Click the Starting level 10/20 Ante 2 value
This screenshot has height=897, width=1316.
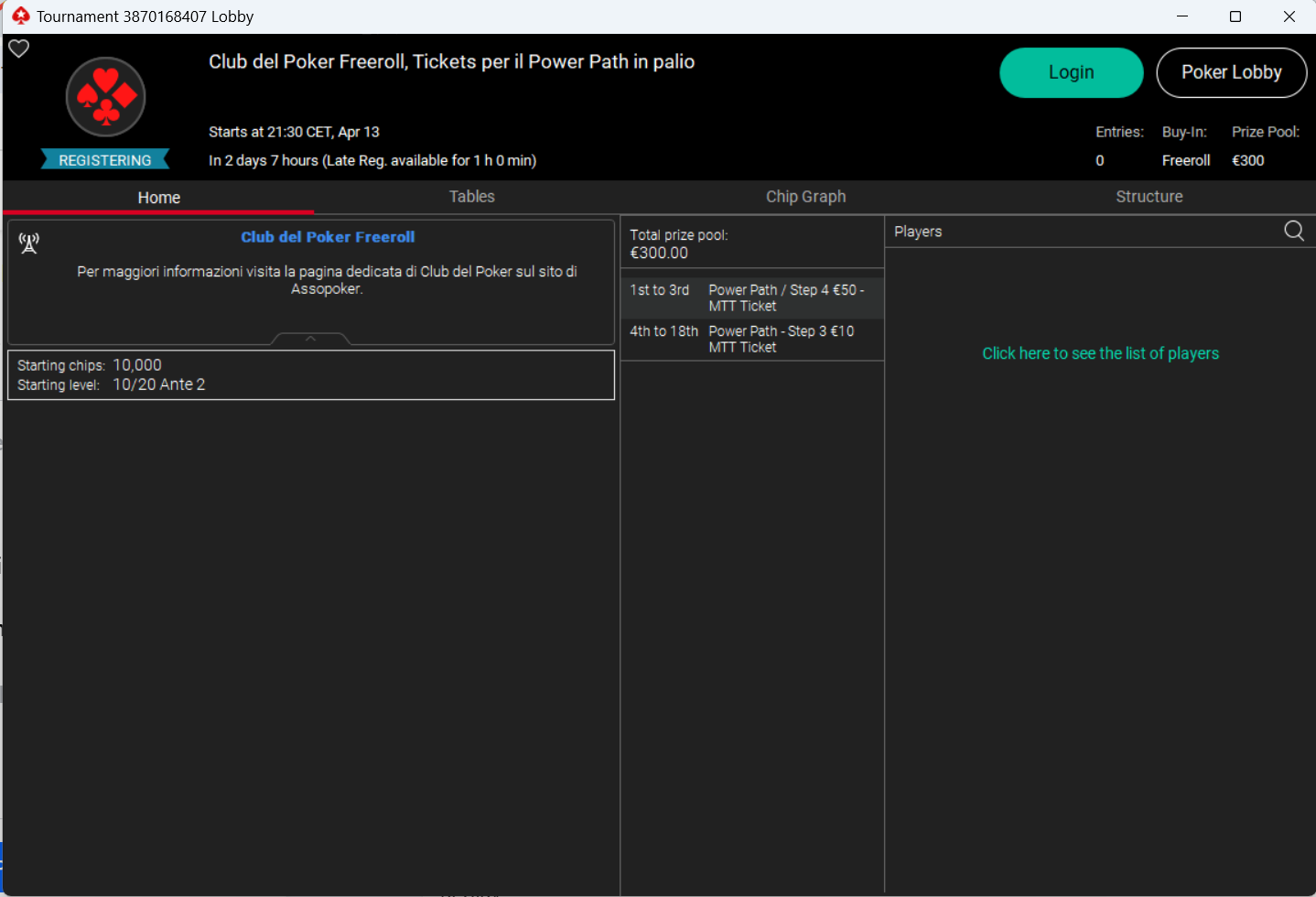pyautogui.click(x=159, y=384)
